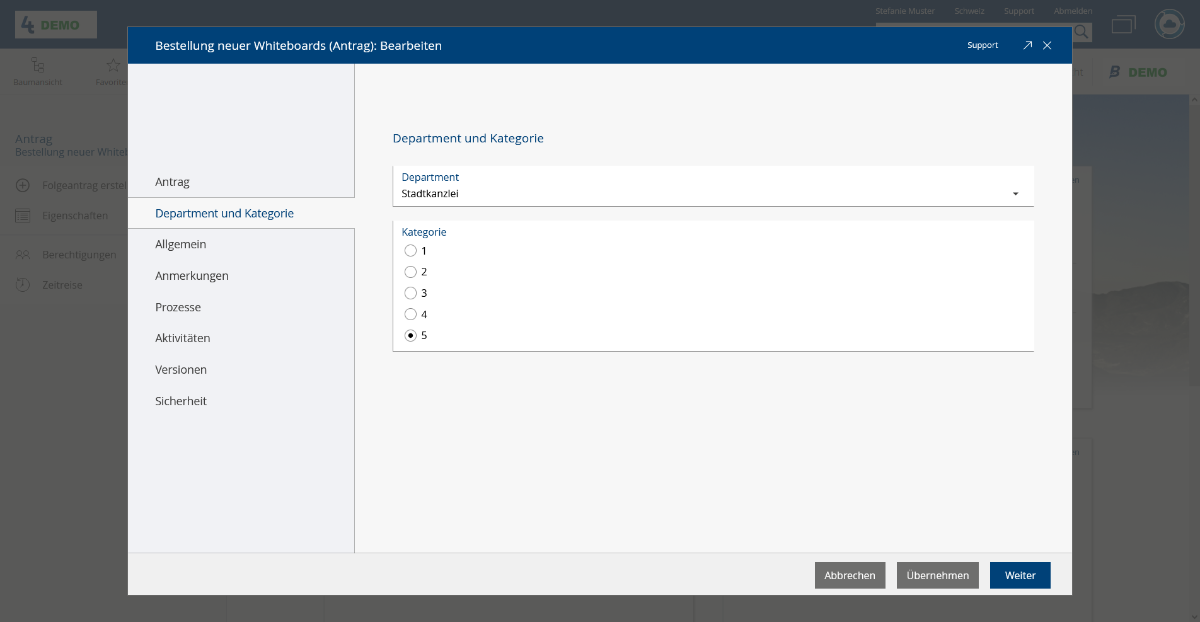Select Kategorie option 2
This screenshot has height=622, width=1200.
410,272
